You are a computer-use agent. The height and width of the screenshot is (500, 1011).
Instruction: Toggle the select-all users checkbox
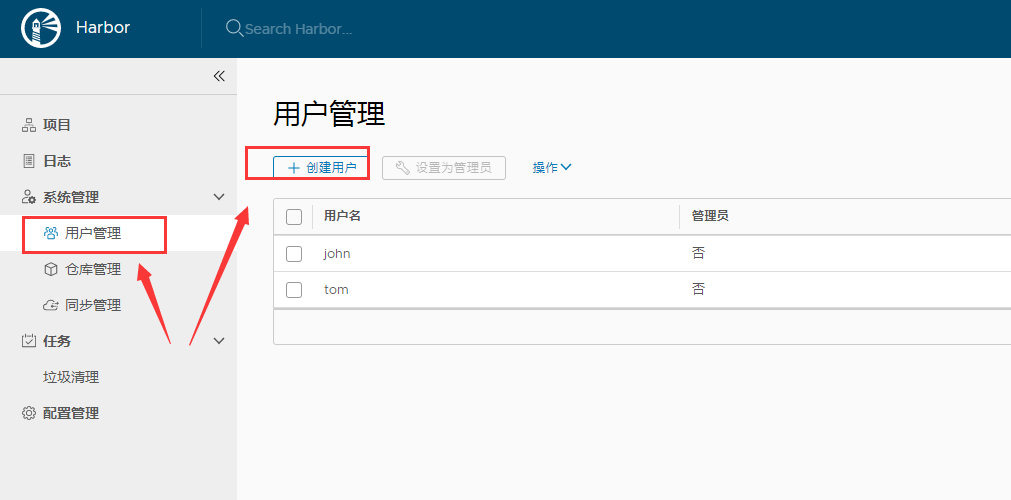(294, 217)
